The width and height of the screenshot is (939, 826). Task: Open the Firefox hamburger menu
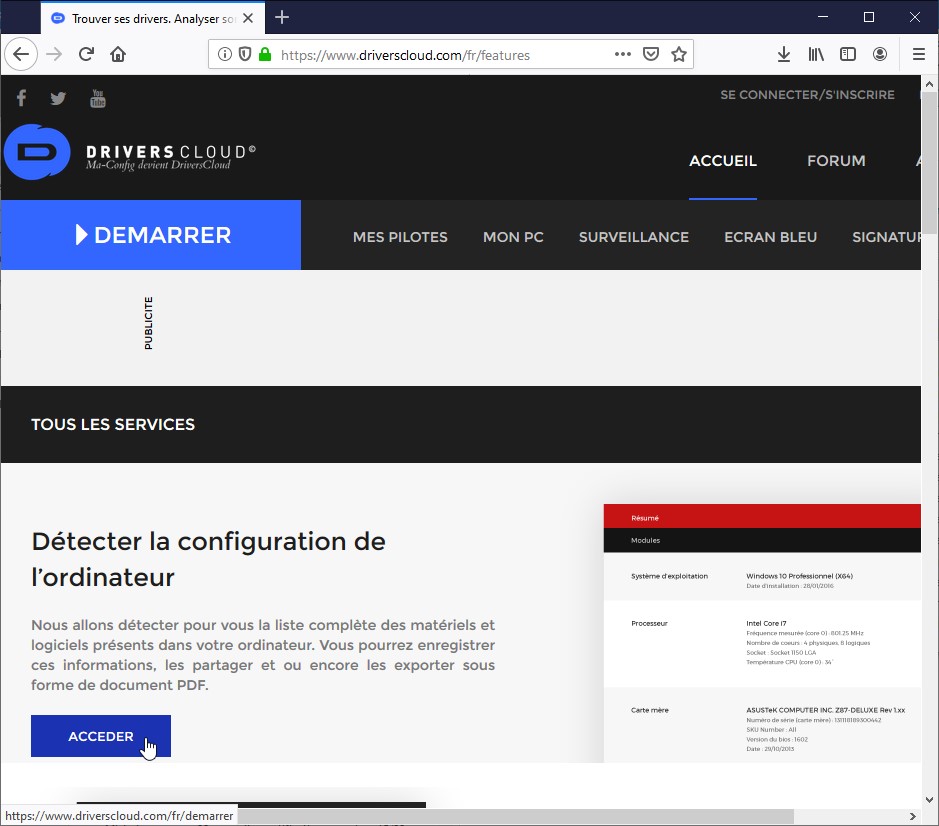tap(919, 55)
